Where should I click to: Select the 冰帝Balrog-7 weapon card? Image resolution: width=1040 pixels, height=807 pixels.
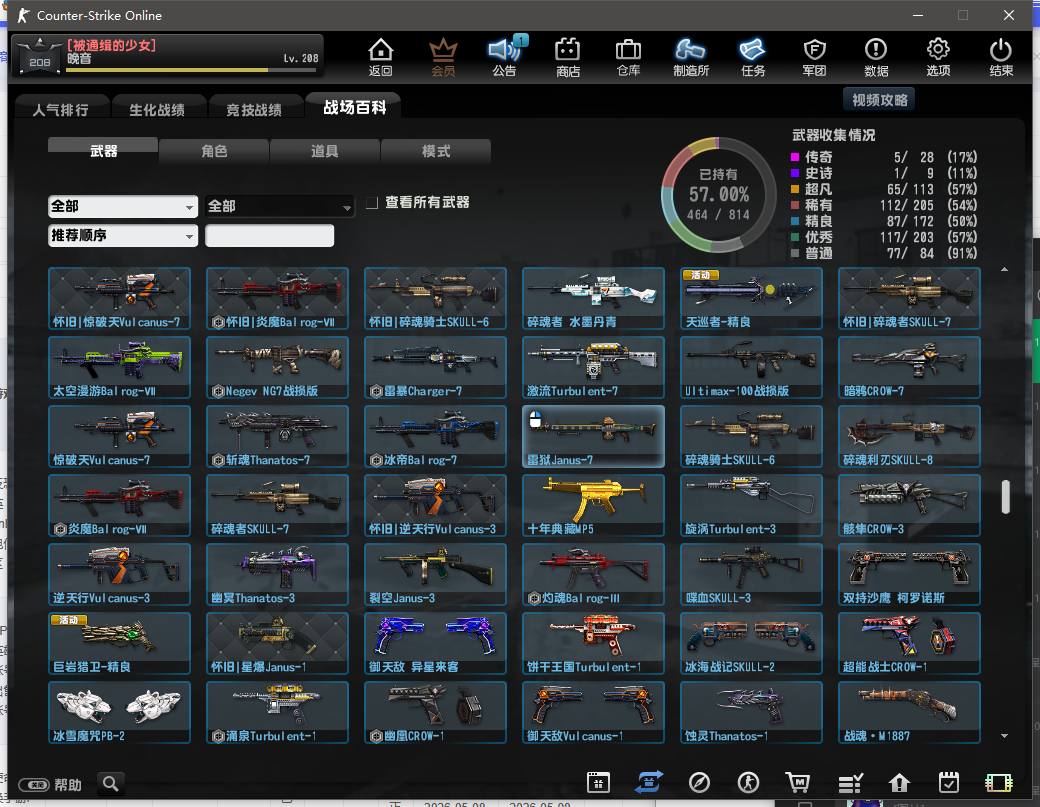[x=435, y=436]
